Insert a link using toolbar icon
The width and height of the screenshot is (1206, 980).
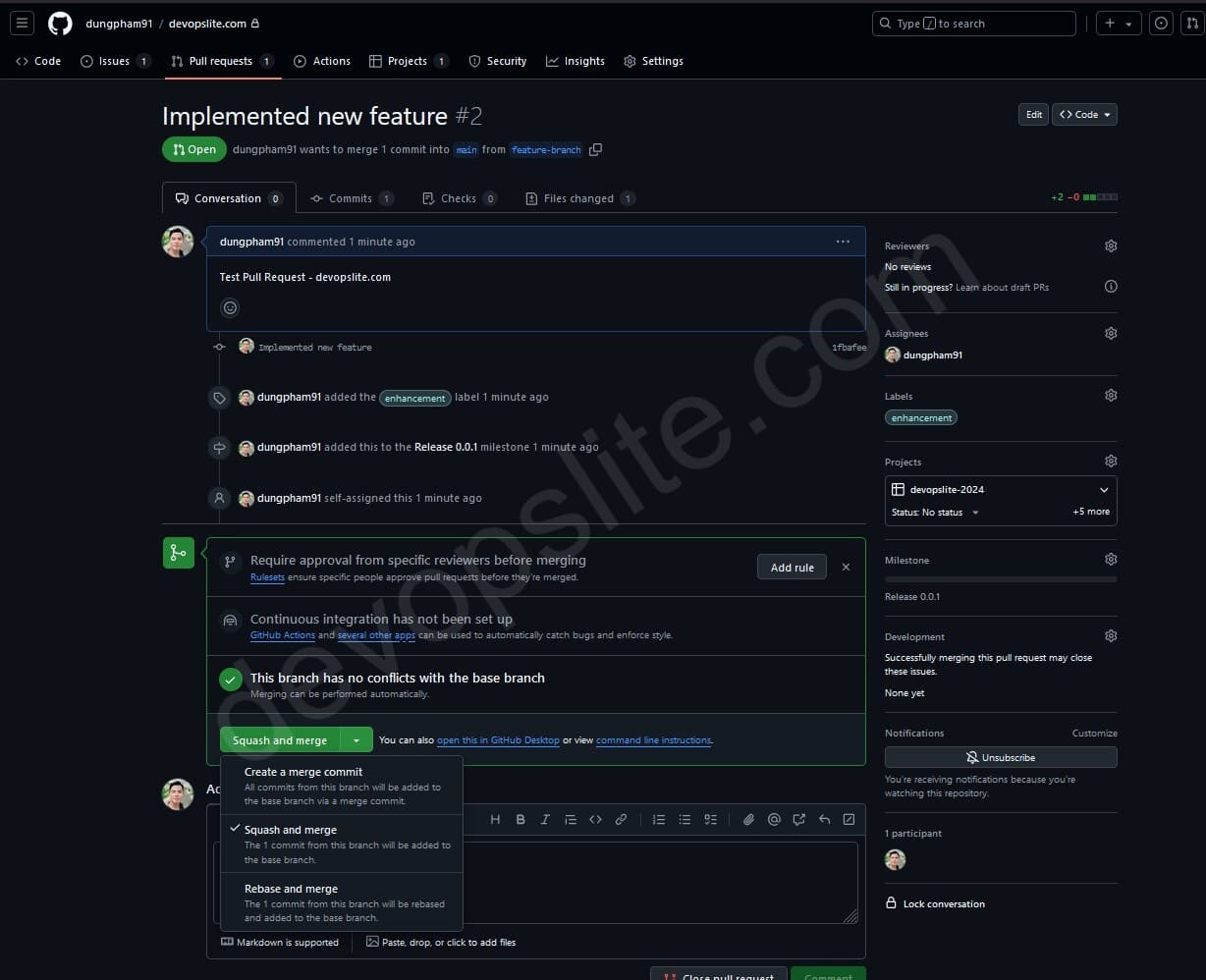[621, 819]
